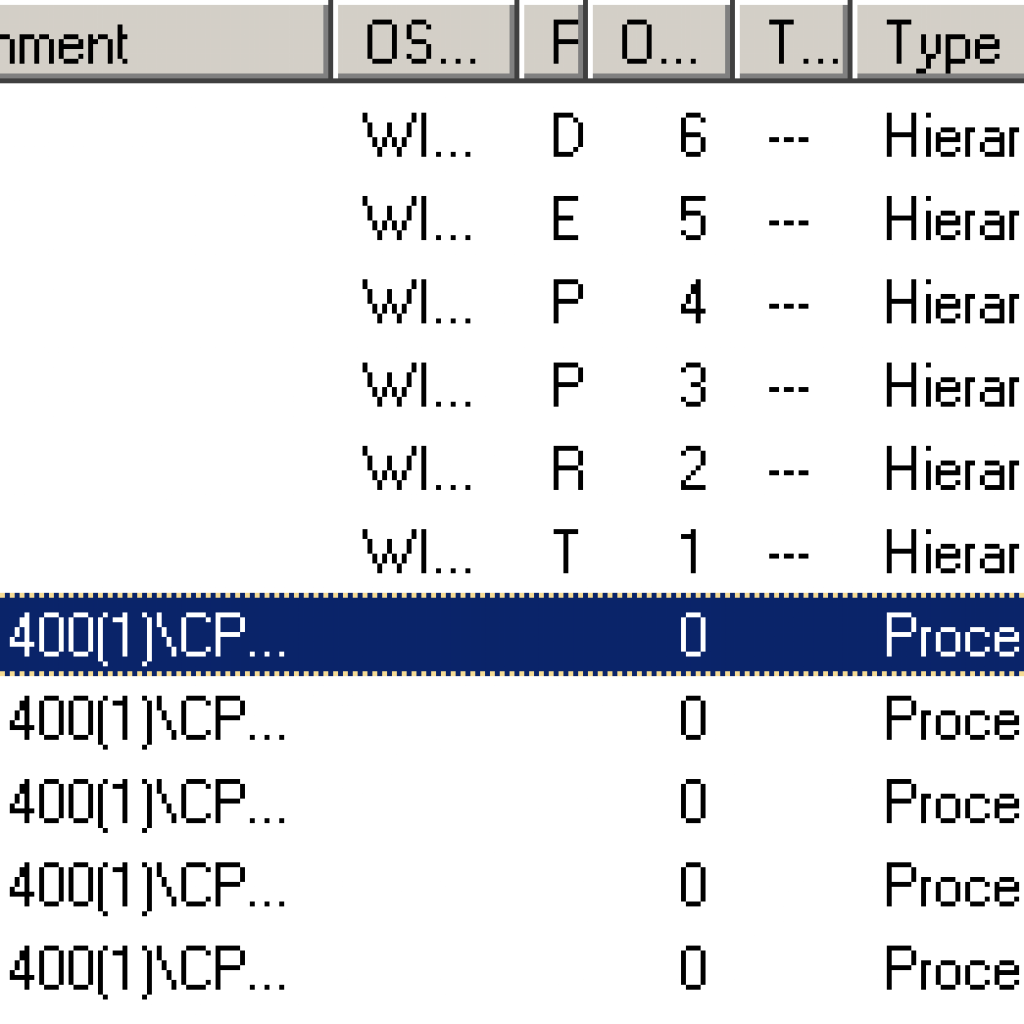This screenshot has height=1024, width=1024.
Task: Click the '---' cell in row E
Action: pos(789,223)
